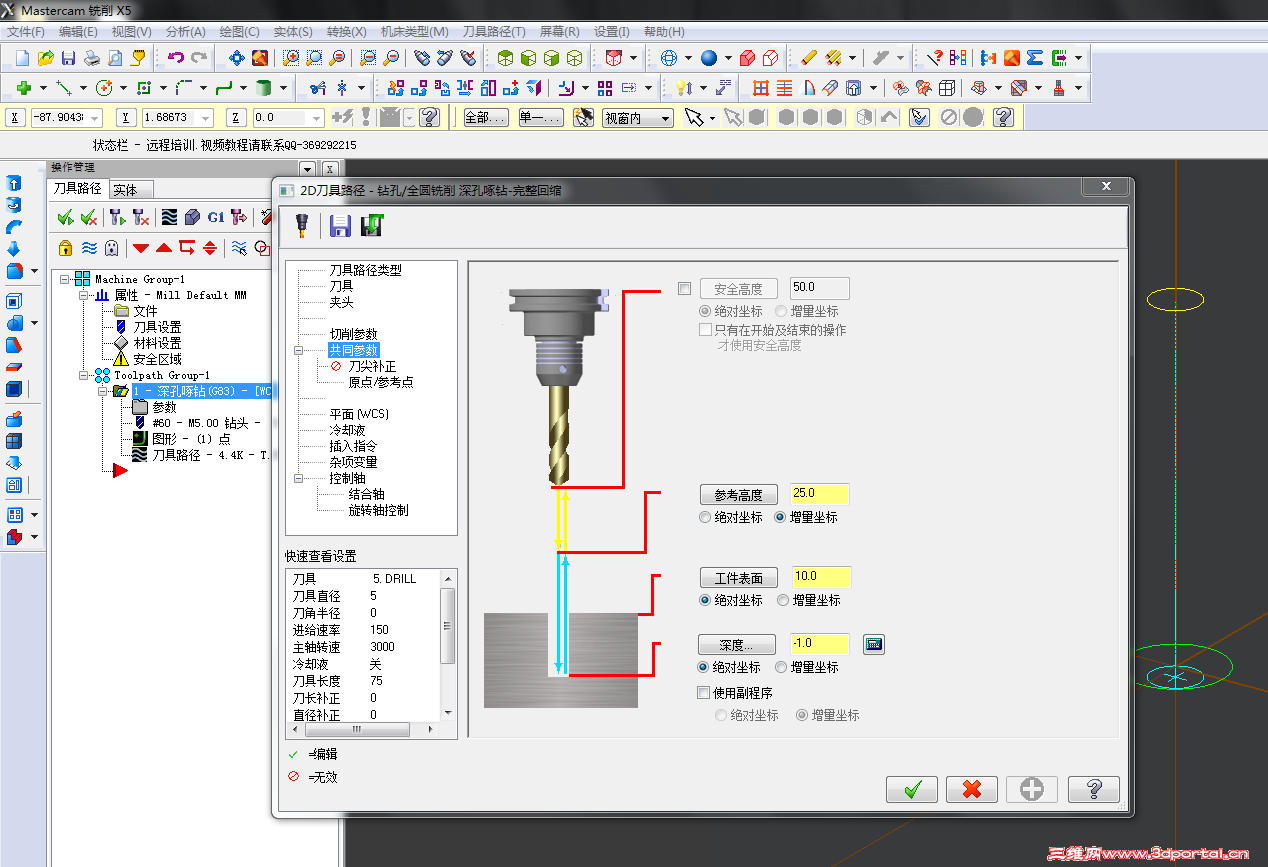This screenshot has width=1268, height=867.
Task: Reload parameters from defaults file icon
Action: 372,226
